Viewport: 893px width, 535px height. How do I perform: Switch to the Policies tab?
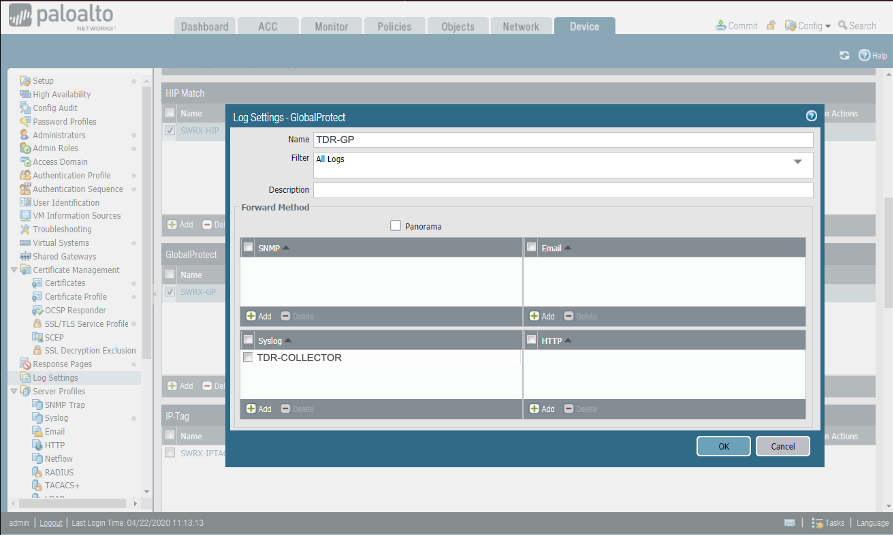(394, 26)
